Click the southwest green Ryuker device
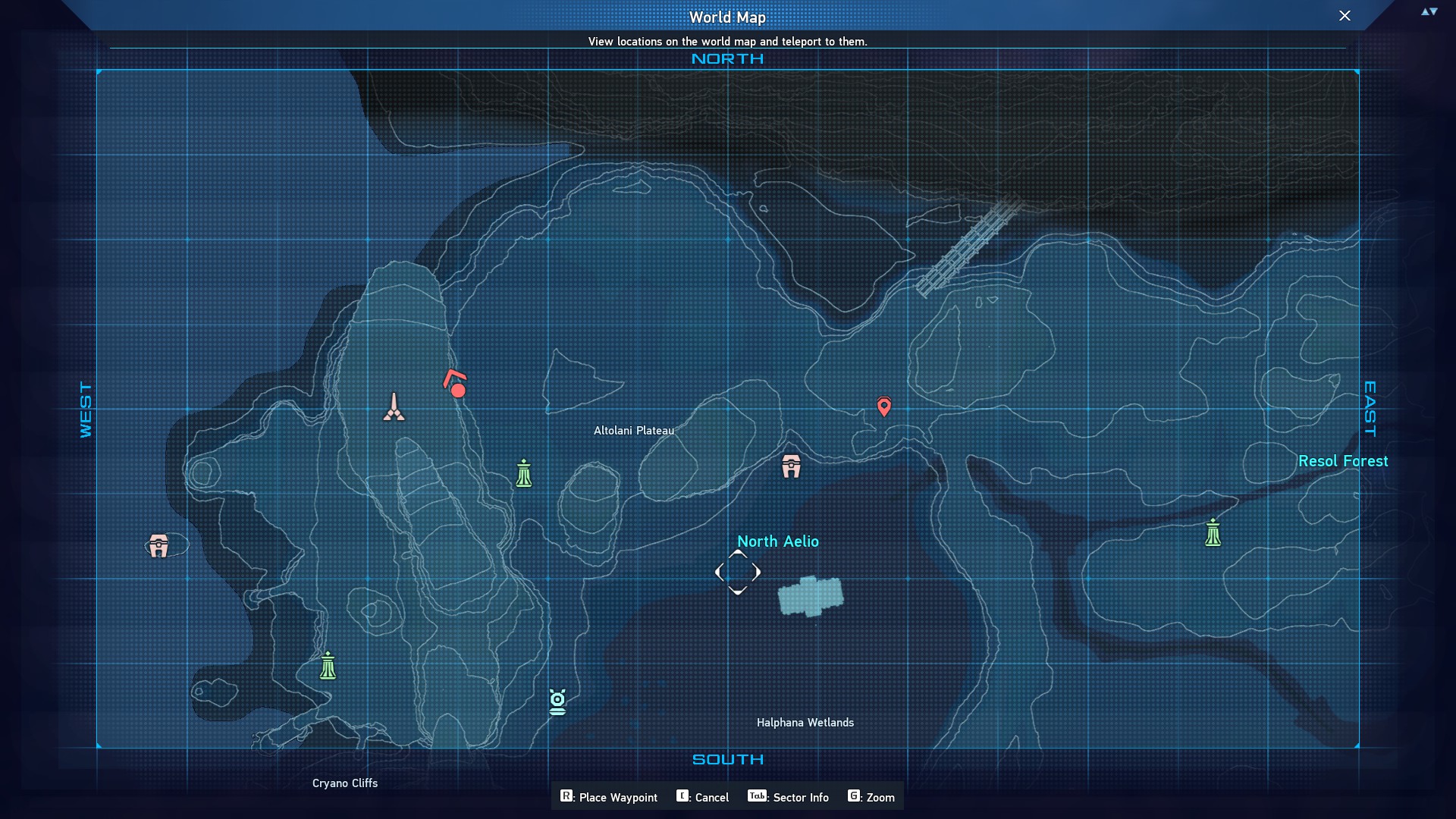The height and width of the screenshot is (819, 1456). [x=328, y=666]
